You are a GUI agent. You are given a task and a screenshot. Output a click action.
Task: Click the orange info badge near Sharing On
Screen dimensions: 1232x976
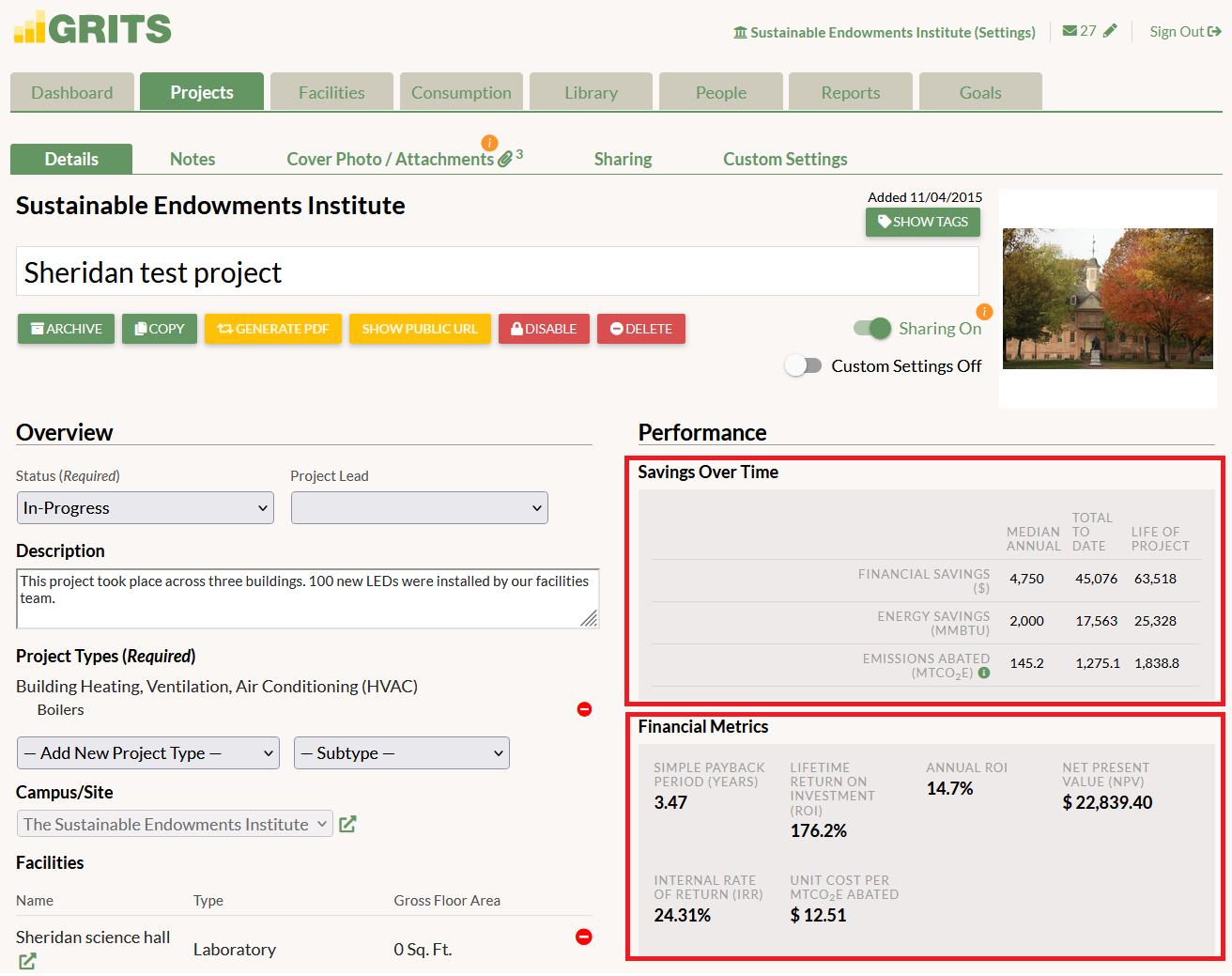pos(984,312)
